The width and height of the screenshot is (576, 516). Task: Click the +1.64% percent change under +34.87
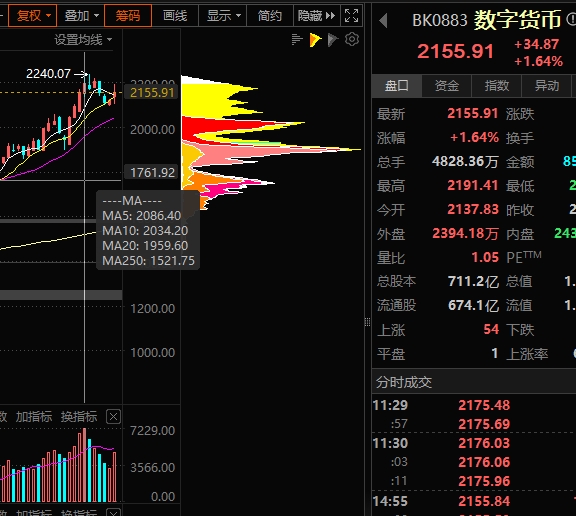coord(538,61)
